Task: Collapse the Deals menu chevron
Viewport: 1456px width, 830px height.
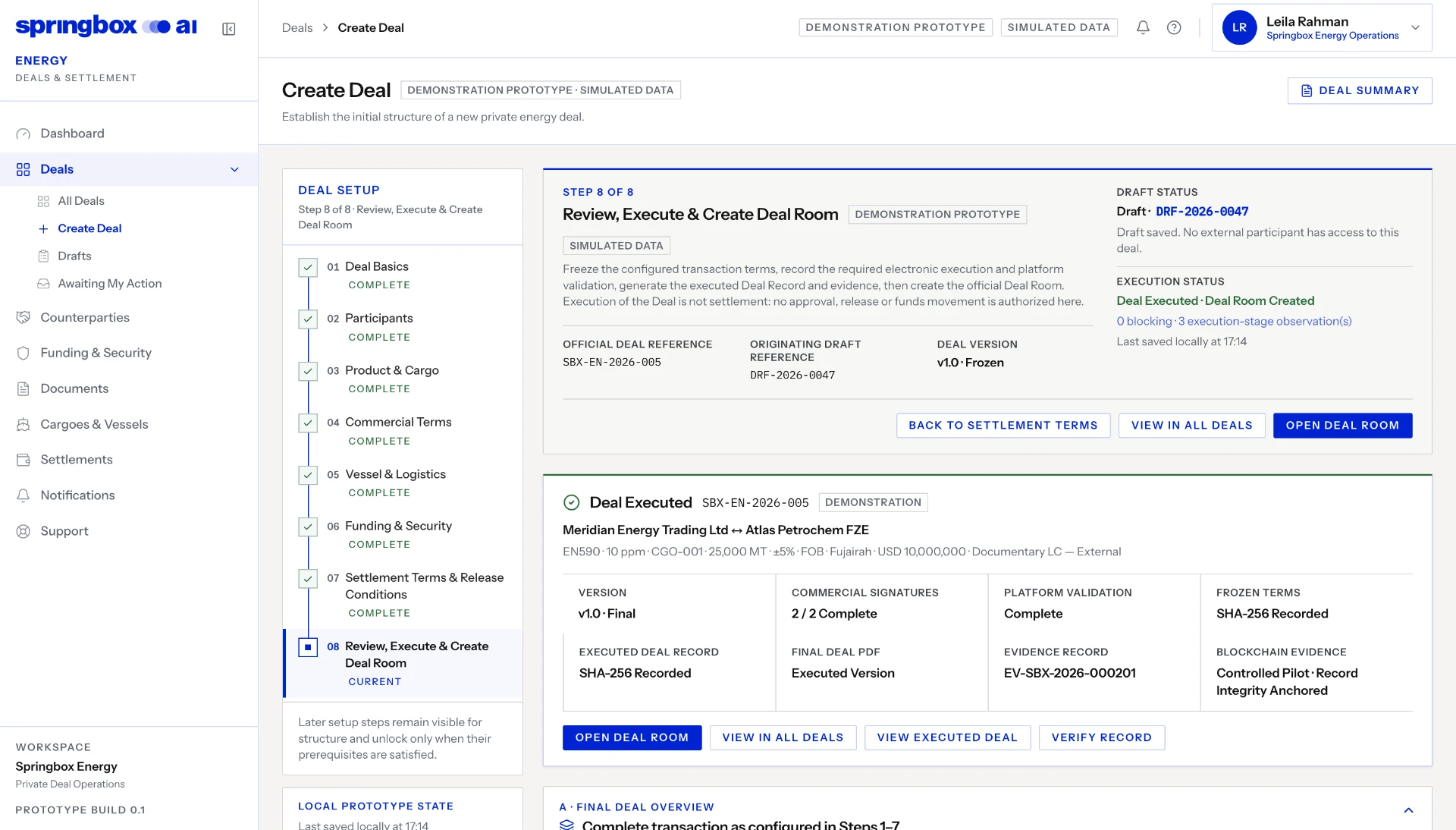Action: point(234,169)
